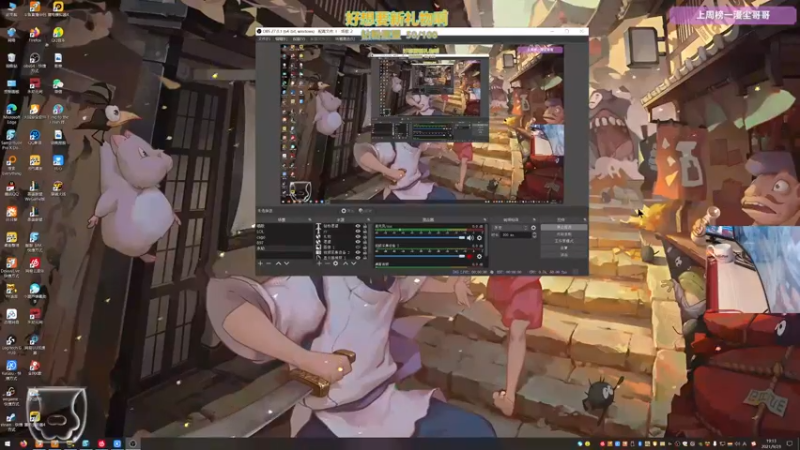Open the scene transition type dropdown
This screenshot has width=800, height=450.
pyautogui.click(x=510, y=228)
